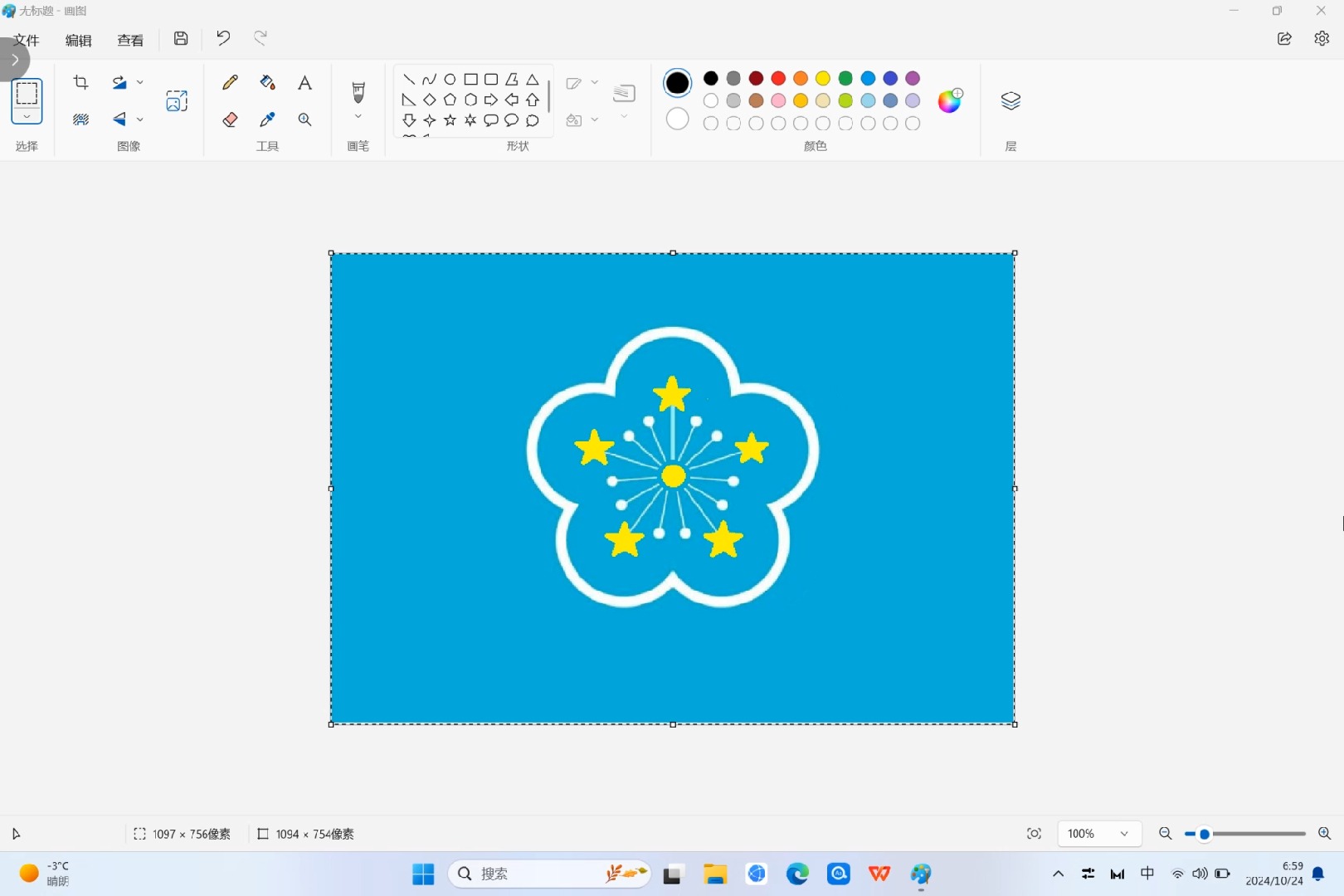Screen dimensions: 1344x896
Task: Select the Color picker eyedropper tool
Action: (267, 119)
